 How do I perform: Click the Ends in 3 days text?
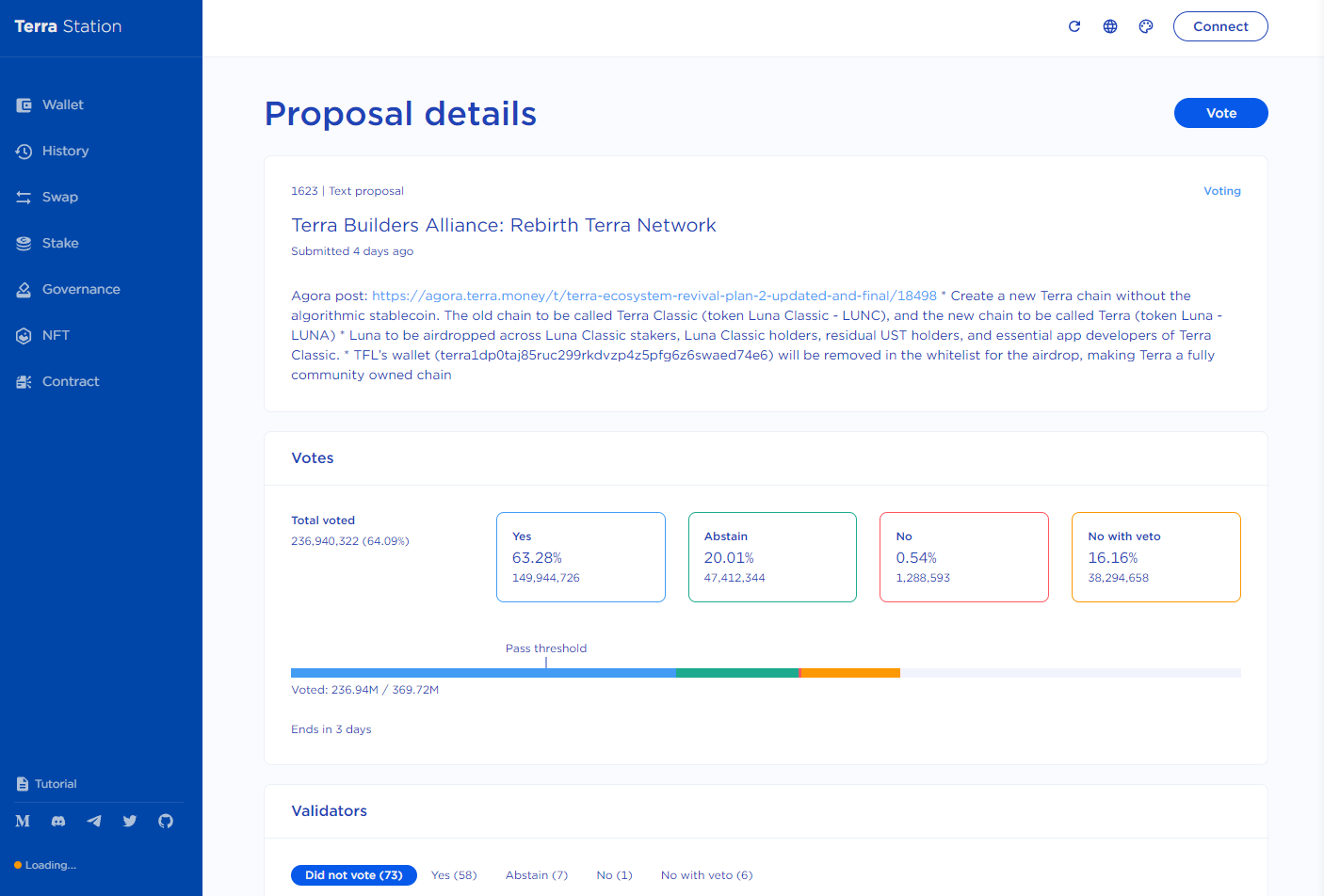pyautogui.click(x=331, y=729)
